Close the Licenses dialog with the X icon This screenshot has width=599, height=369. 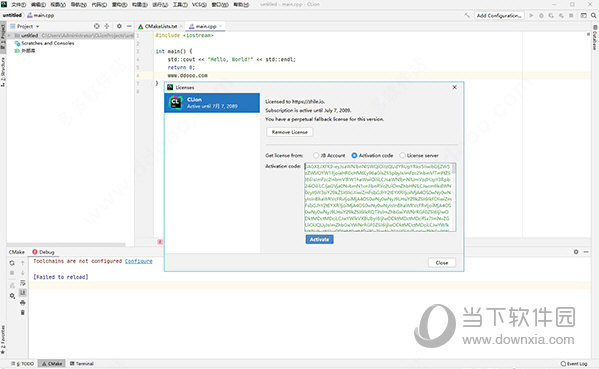coord(455,87)
